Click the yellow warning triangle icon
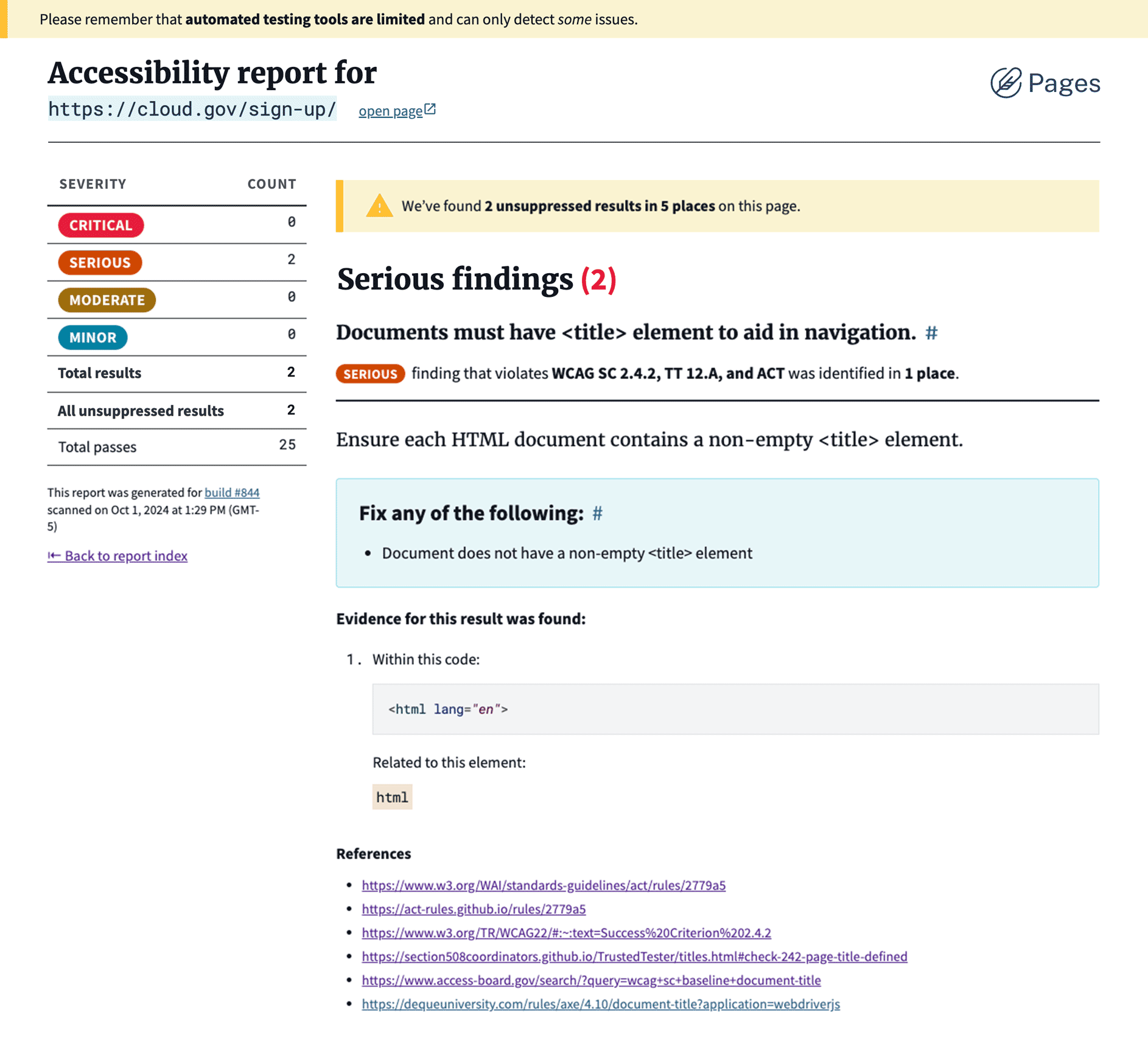This screenshot has width=1148, height=1041. pyautogui.click(x=379, y=206)
